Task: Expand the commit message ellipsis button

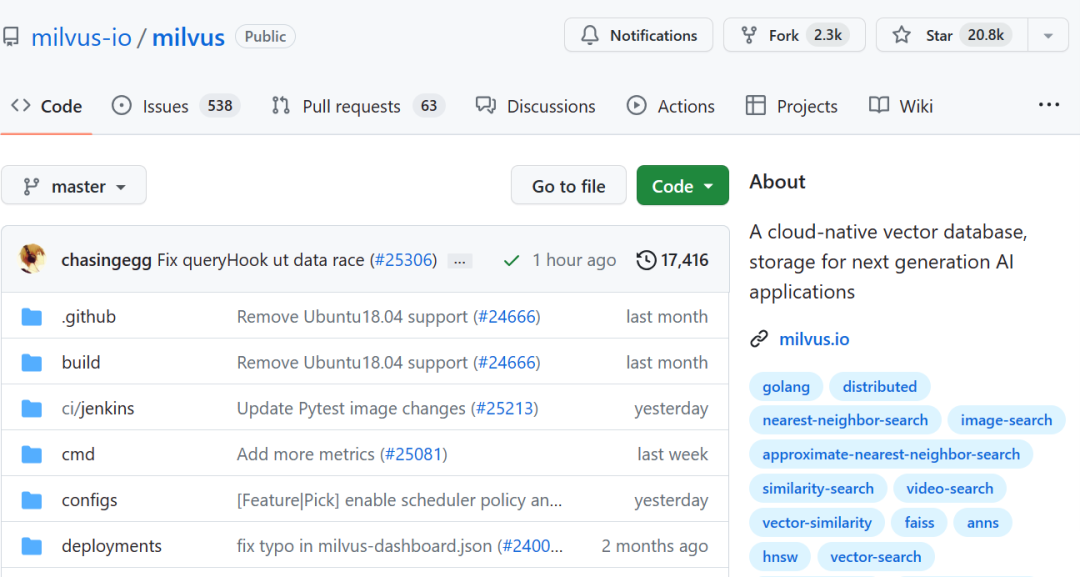Action: pyautogui.click(x=460, y=260)
